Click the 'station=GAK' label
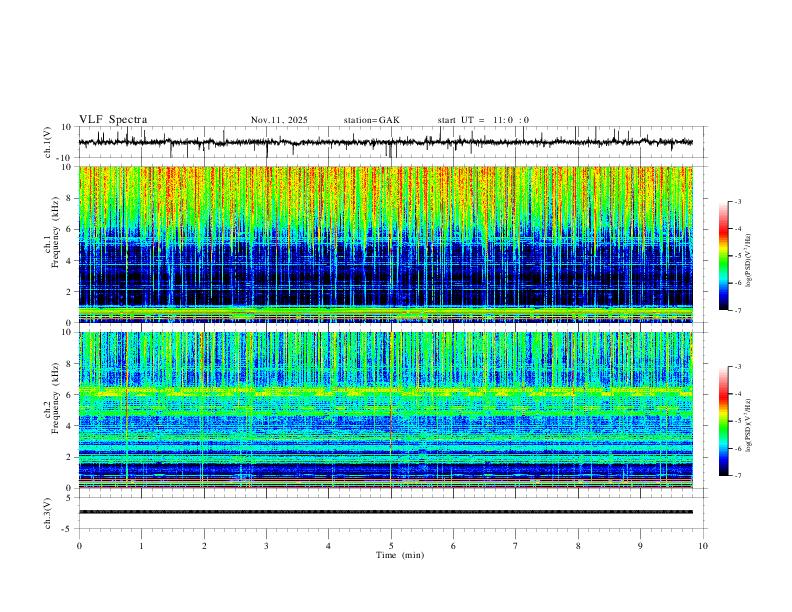Viewport: 792px width, 612px height. point(371,120)
